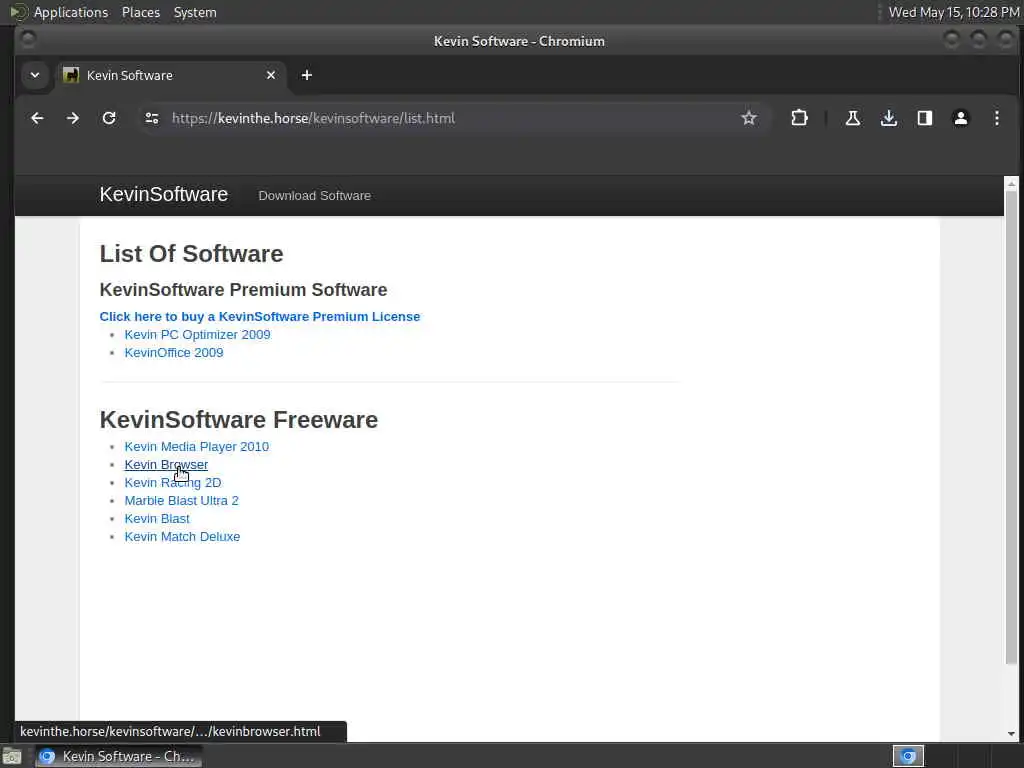Open Chrome Labs flask icon
Image resolution: width=1024 pixels, height=768 pixels.
(x=853, y=118)
